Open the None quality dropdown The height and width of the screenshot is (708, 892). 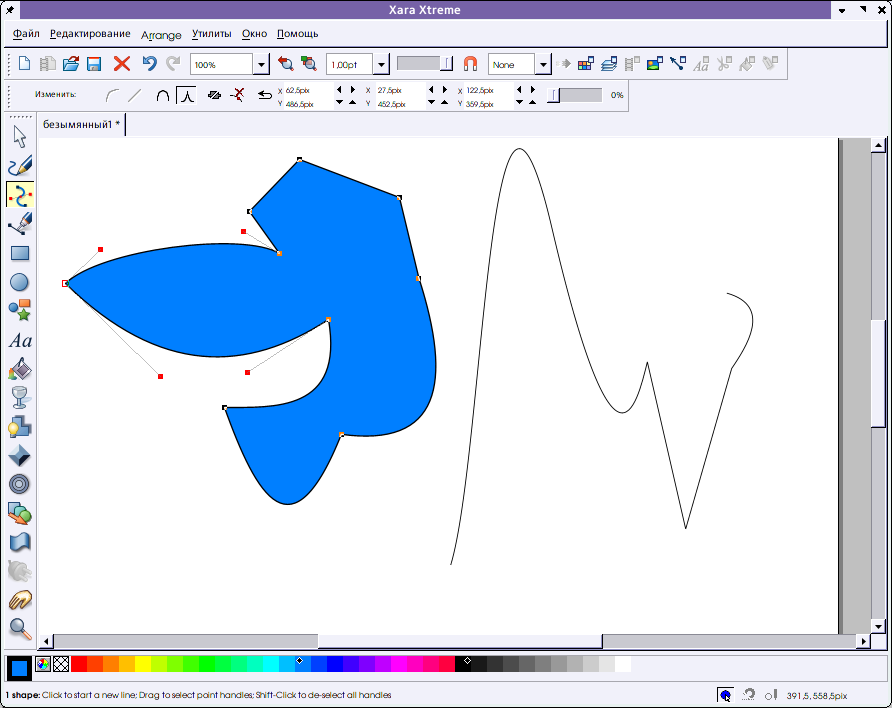pos(543,65)
